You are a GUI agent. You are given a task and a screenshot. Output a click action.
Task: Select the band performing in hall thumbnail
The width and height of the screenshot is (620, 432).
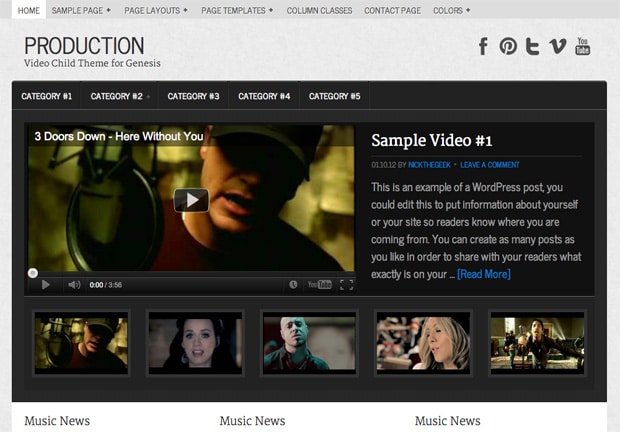tap(537, 343)
